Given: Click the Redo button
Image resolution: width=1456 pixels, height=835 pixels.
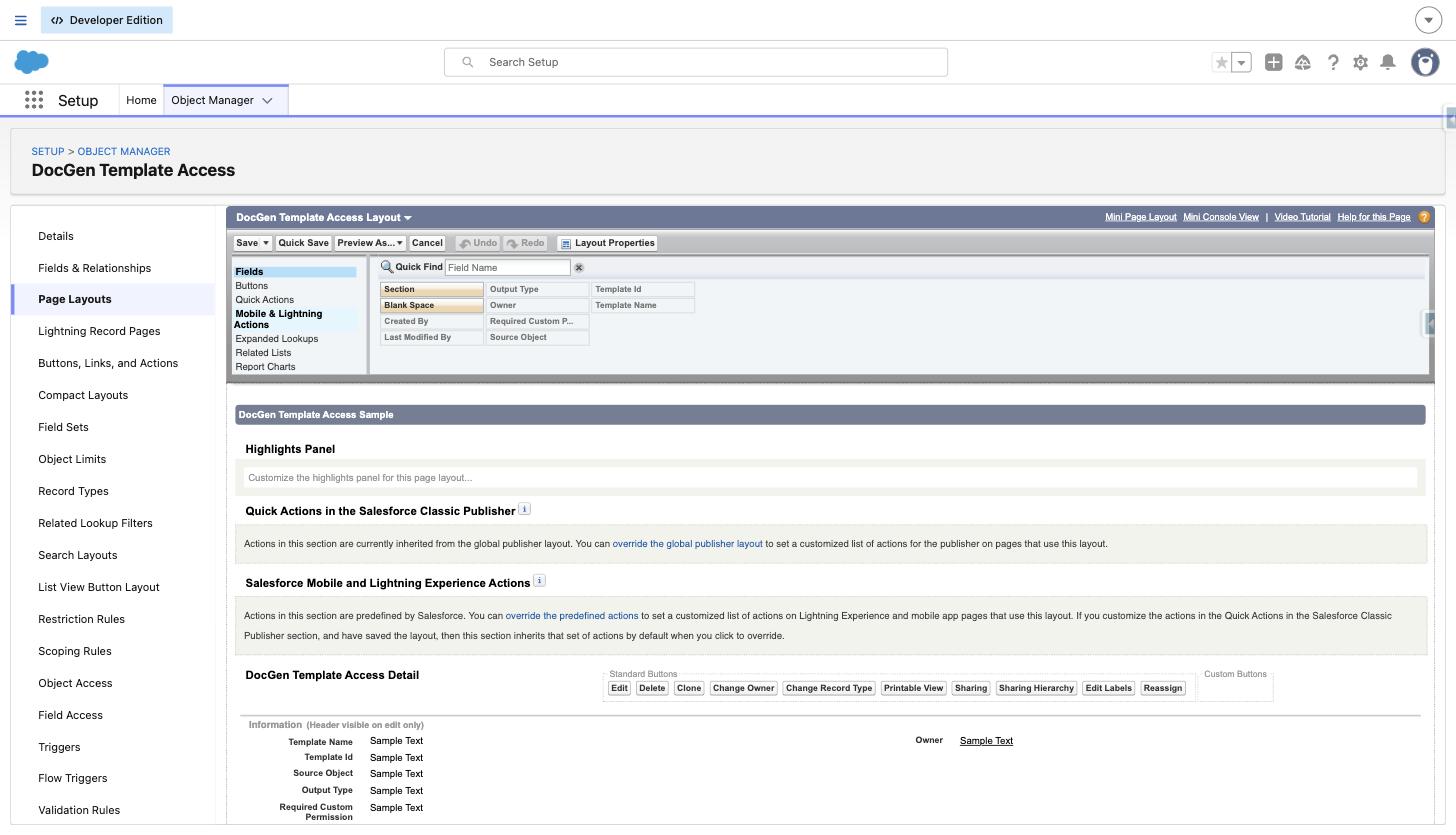Looking at the screenshot, I should point(525,243).
